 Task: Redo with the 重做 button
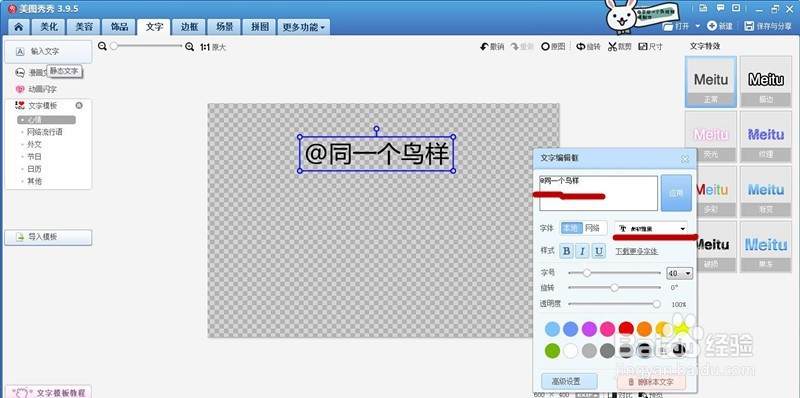tap(522, 46)
